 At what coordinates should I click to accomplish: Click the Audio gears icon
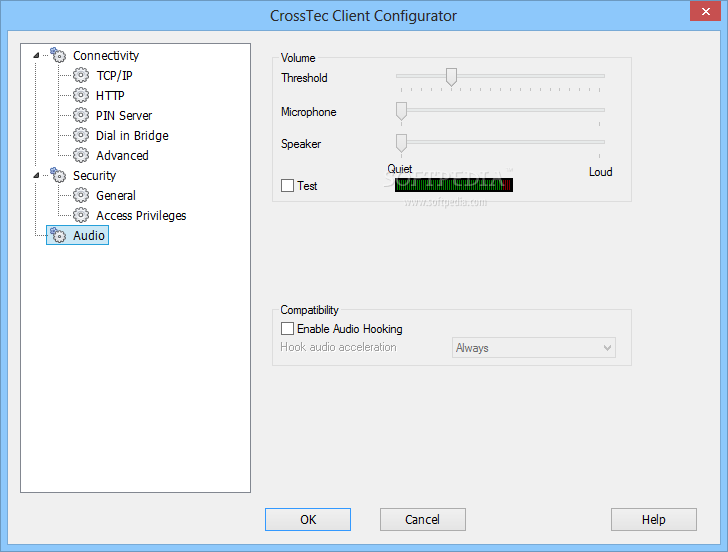point(58,235)
